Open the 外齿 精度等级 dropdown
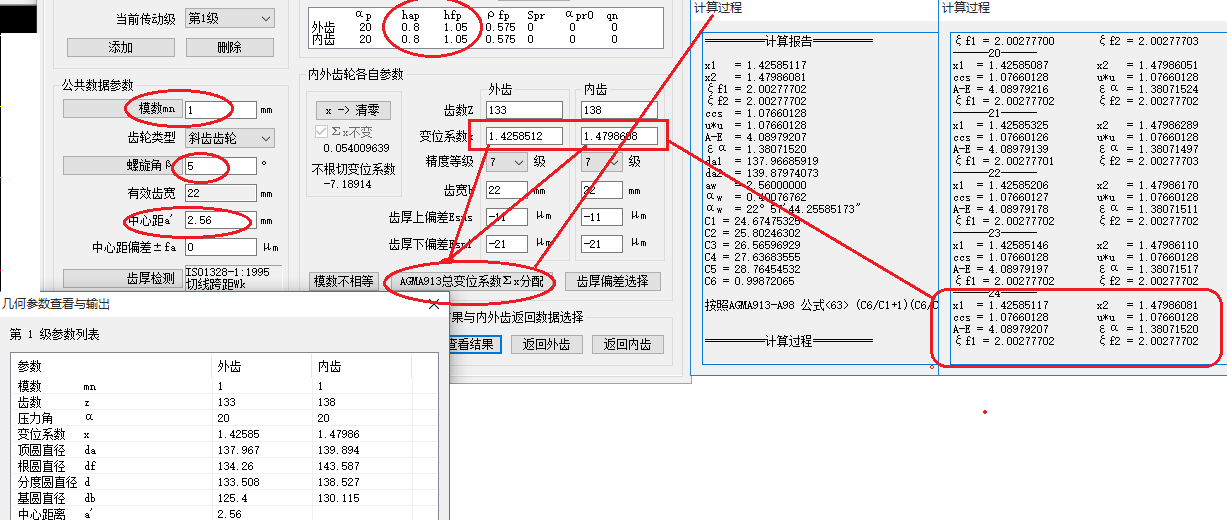 tap(507, 161)
